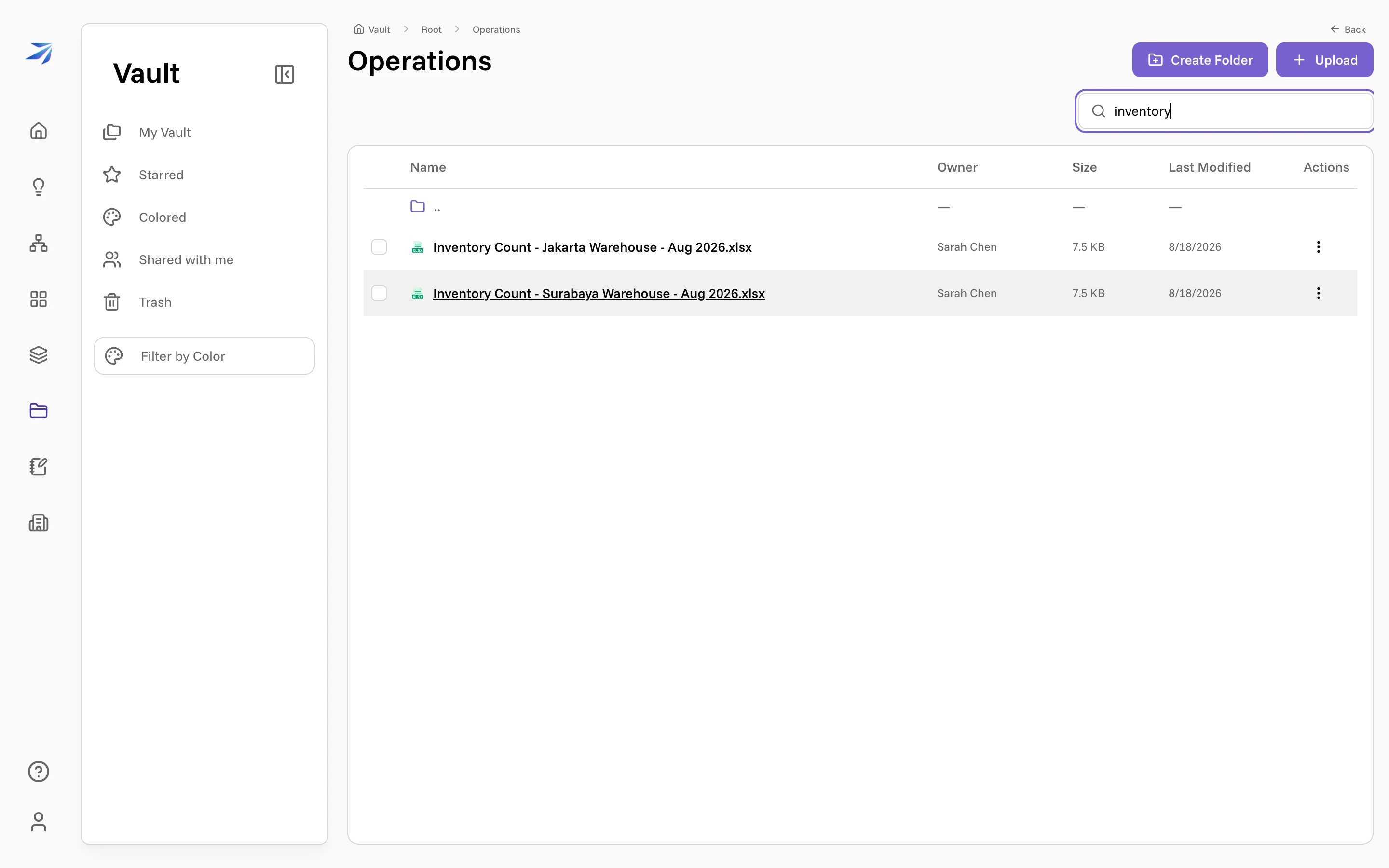Click 8/18/2026 date in Jakarta row
The image size is (1389, 868).
click(x=1195, y=247)
